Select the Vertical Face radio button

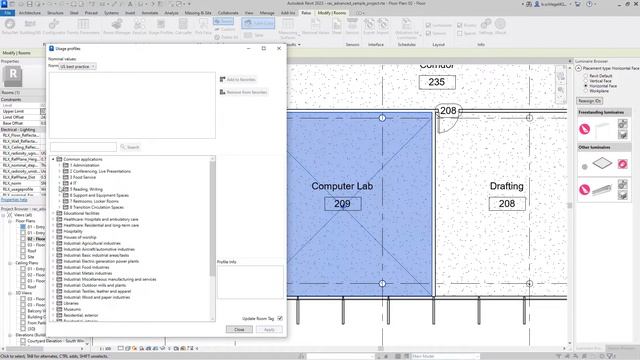(586, 81)
